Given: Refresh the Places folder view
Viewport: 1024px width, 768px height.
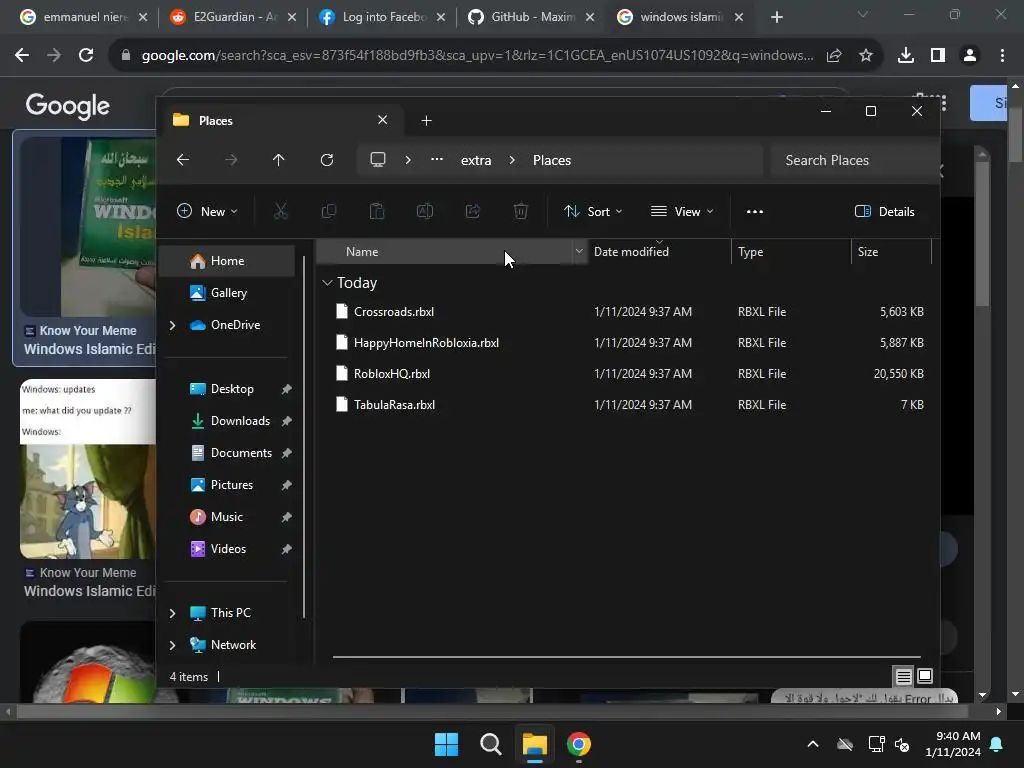Looking at the screenshot, I should tap(327, 160).
